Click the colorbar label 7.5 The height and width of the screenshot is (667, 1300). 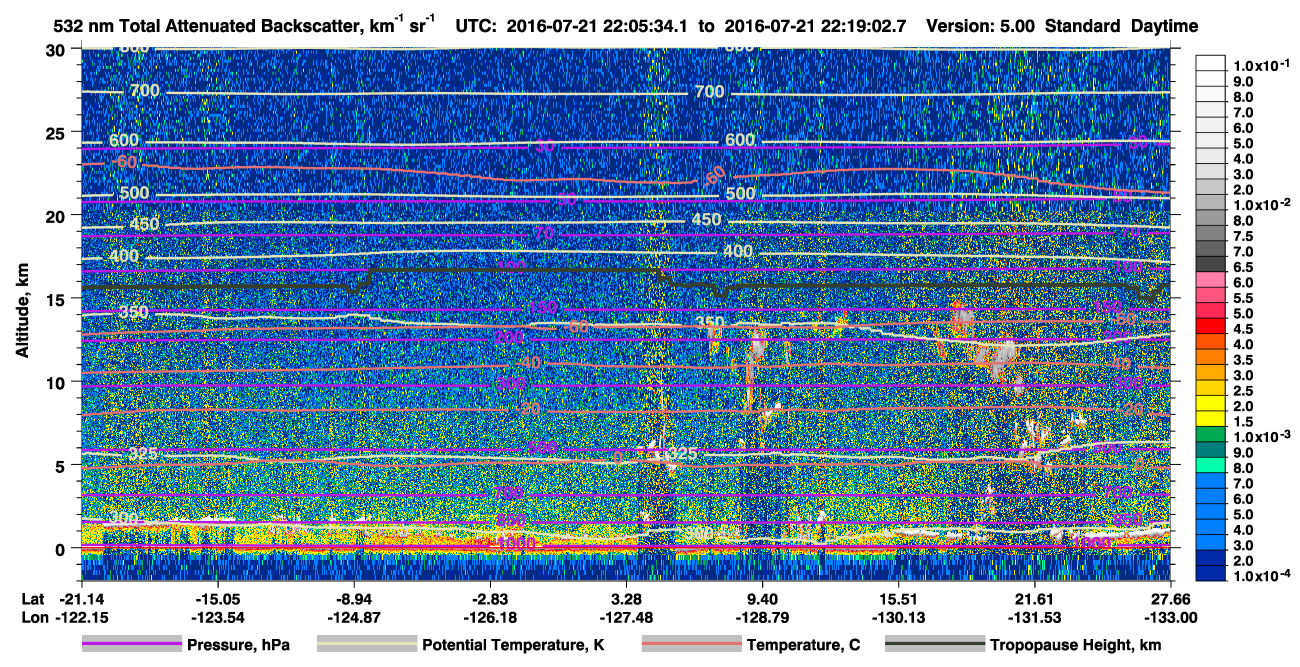[x=1244, y=236]
